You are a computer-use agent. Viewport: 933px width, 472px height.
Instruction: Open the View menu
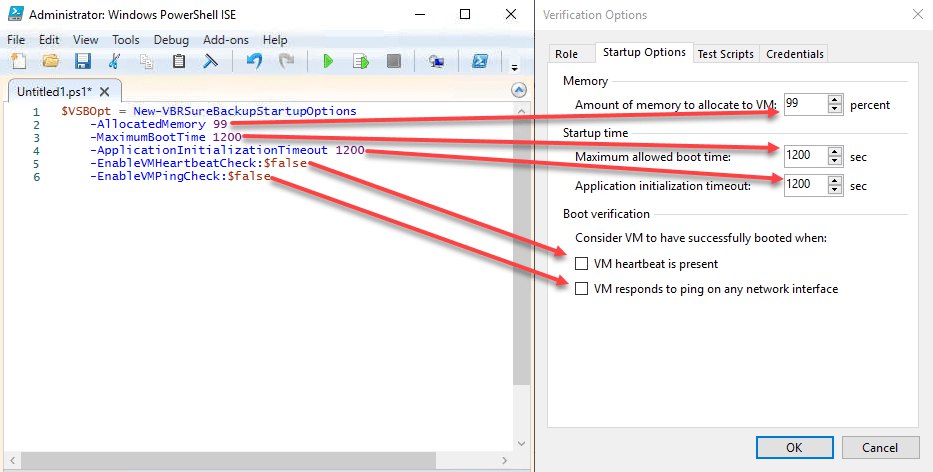coord(86,40)
